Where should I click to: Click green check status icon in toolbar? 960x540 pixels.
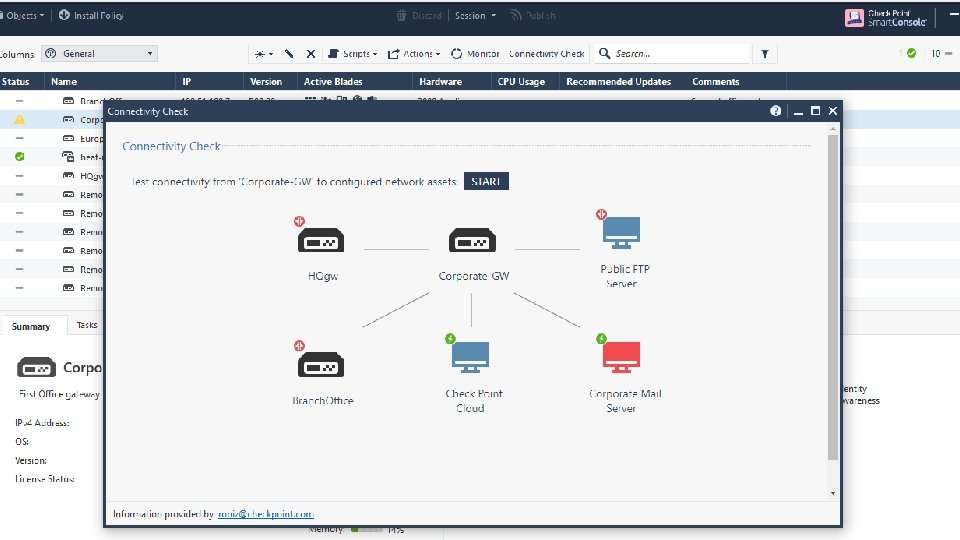point(912,53)
